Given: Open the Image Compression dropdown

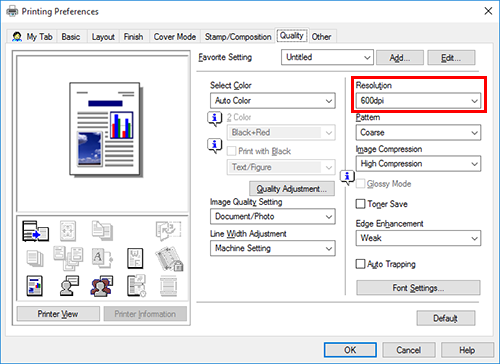Looking at the screenshot, I should [418, 164].
